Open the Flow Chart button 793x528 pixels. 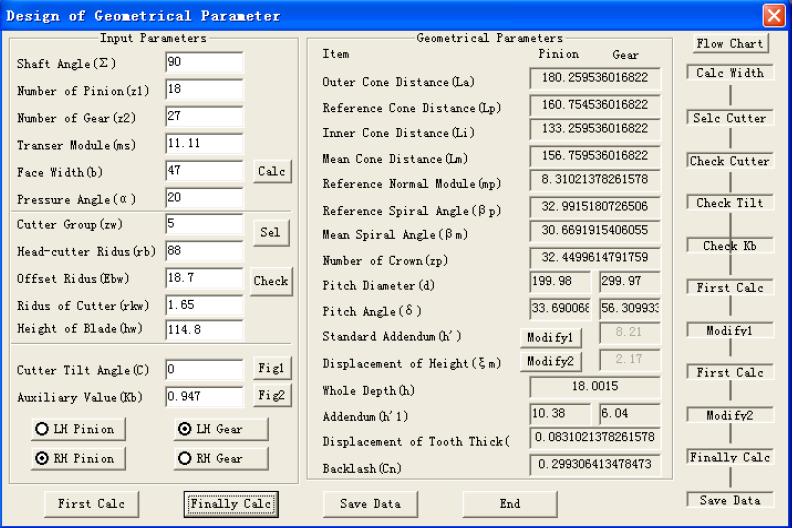pyautogui.click(x=730, y=43)
